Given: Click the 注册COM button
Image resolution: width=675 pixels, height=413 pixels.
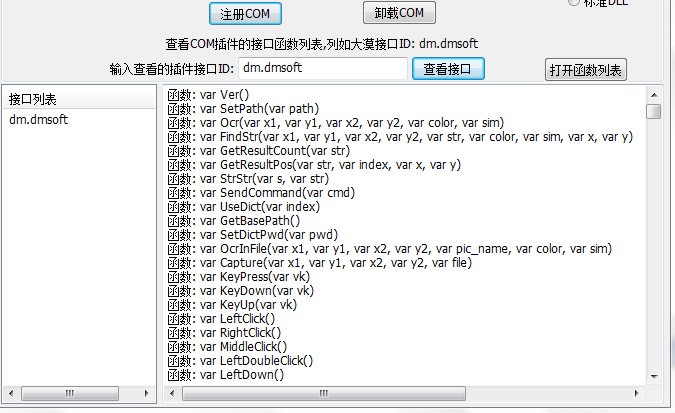Looking at the screenshot, I should coord(245,14).
